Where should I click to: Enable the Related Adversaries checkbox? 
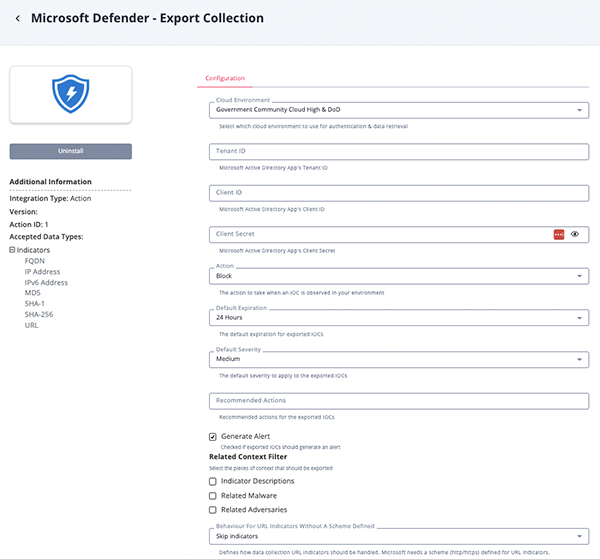[x=213, y=510]
